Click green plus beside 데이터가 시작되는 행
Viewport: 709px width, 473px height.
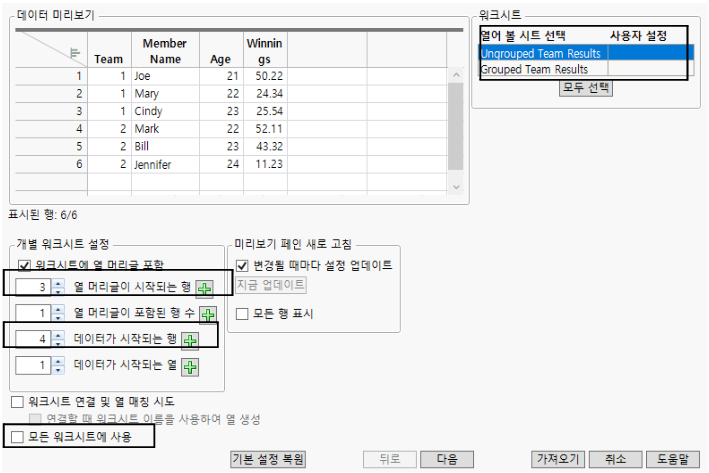click(190, 340)
